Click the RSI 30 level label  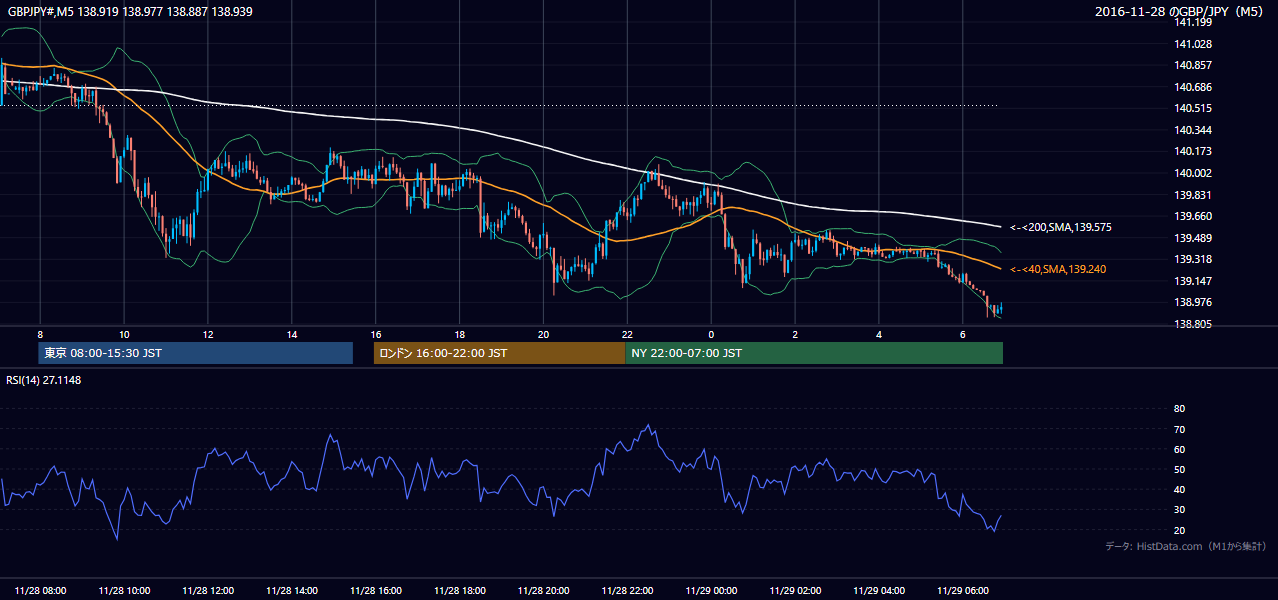1179,509
